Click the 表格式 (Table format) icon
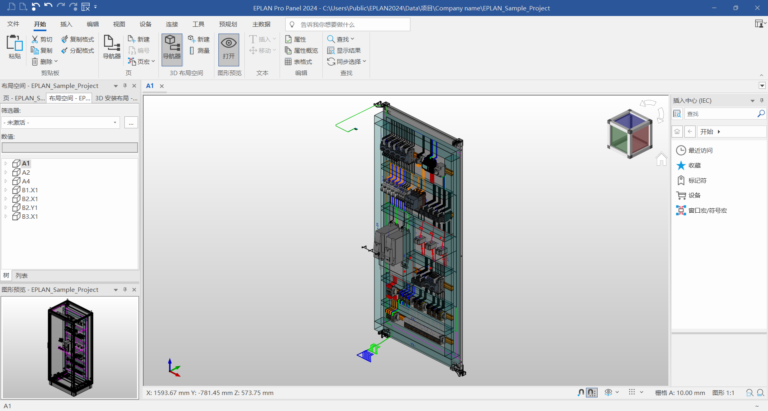Image resolution: width=768 pixels, height=411 pixels. [288, 62]
